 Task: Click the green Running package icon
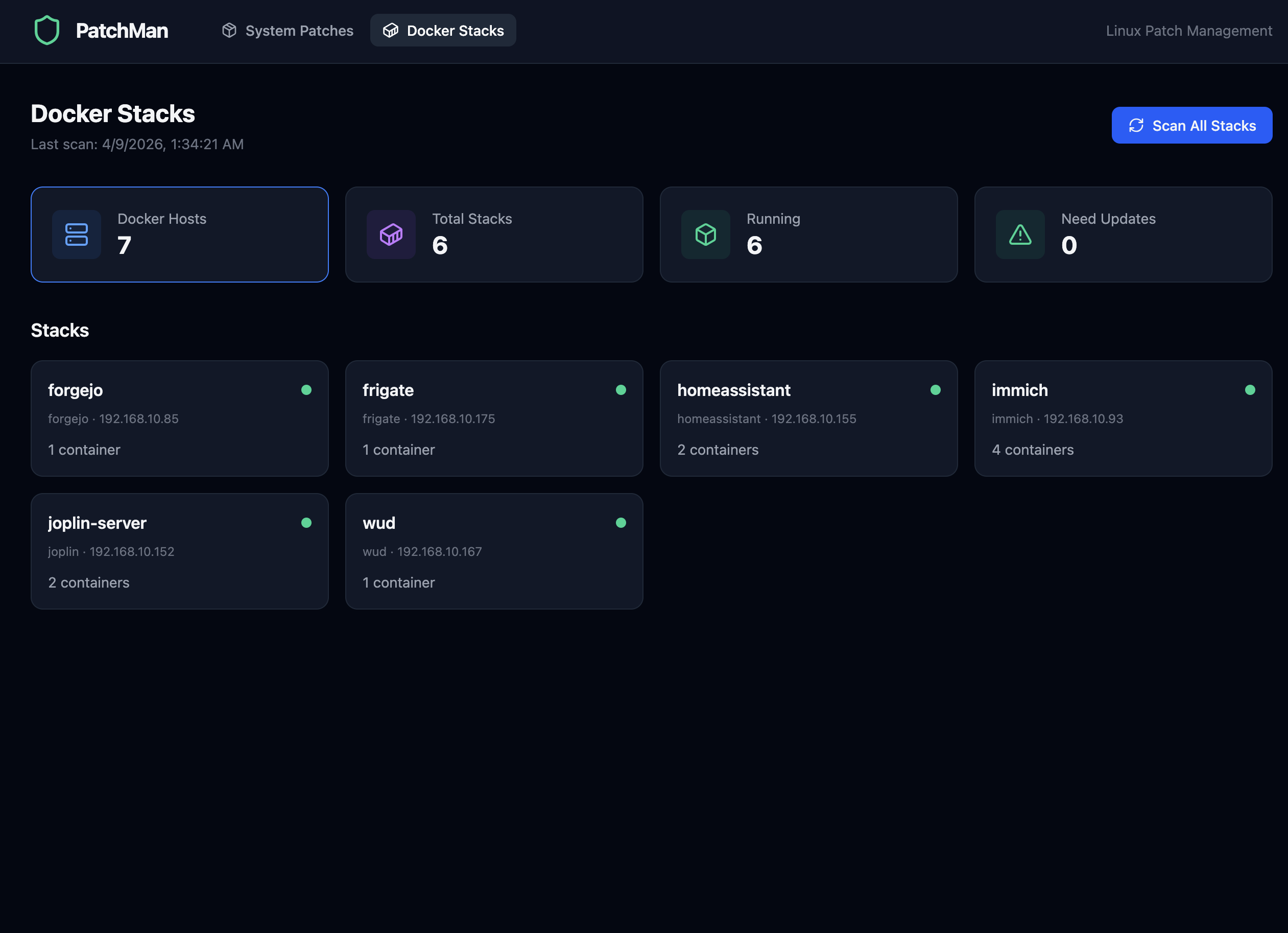pos(705,234)
